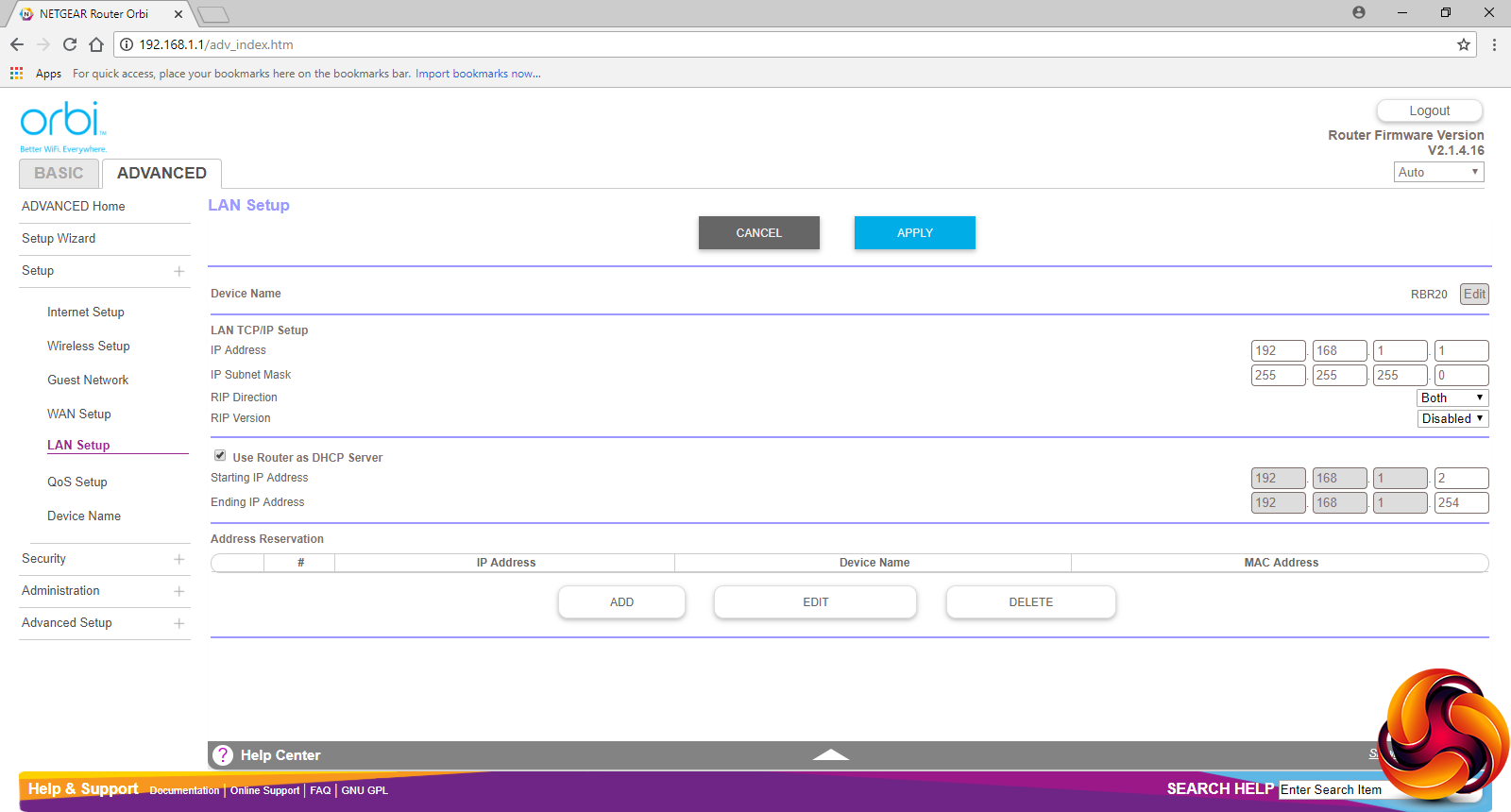
Task: Click the Help Center question mark icon
Action: pos(223,755)
